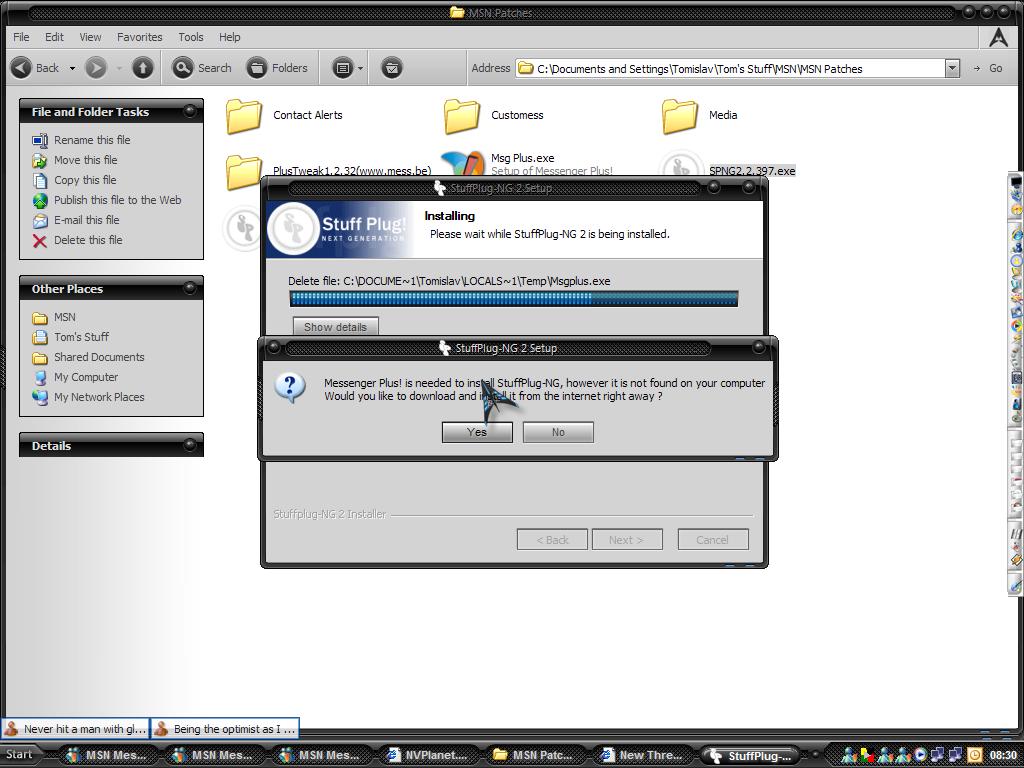This screenshot has width=1024, height=768.
Task: Open the Tools menu
Action: [190, 37]
